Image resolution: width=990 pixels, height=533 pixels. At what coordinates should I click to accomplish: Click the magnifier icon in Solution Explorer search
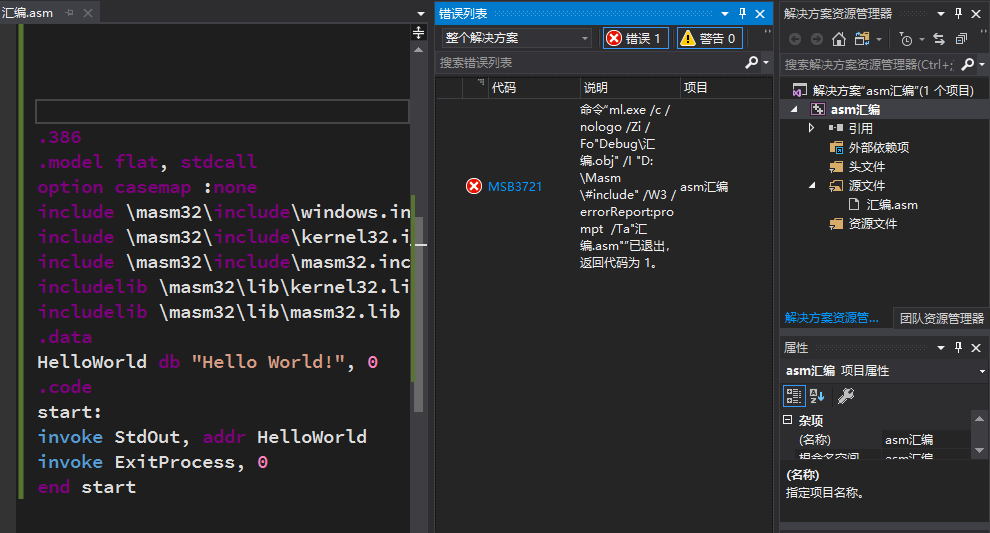pyautogui.click(x=967, y=64)
